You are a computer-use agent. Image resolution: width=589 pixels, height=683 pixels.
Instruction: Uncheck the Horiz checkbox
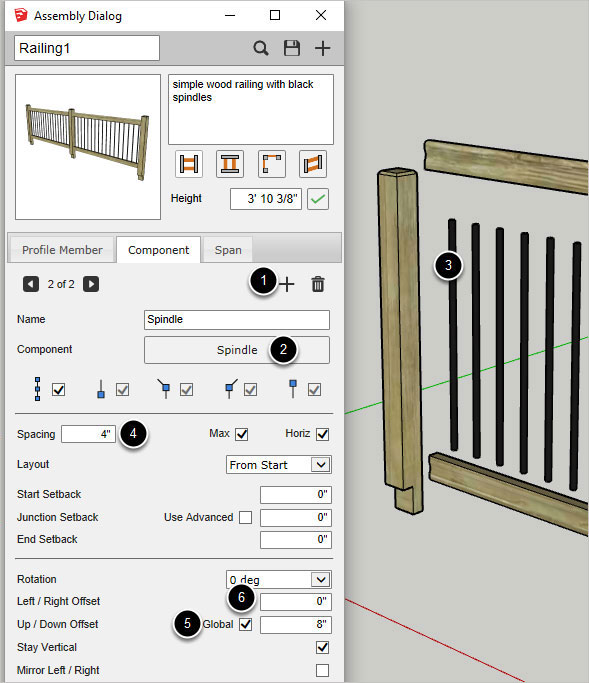(x=322, y=434)
